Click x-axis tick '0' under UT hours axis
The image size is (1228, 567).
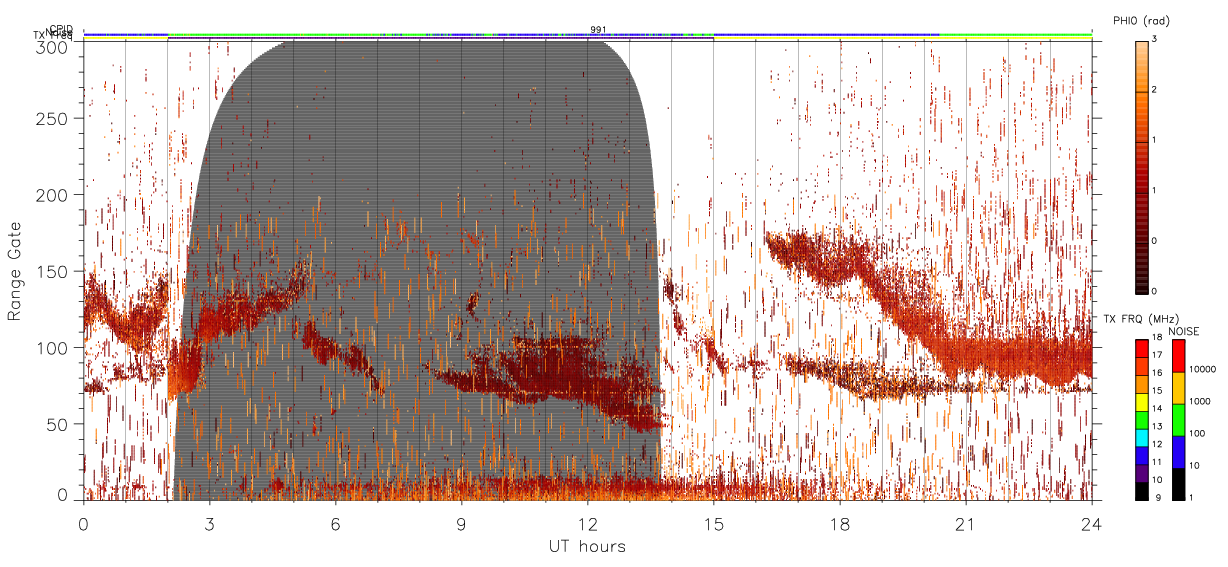tap(84, 523)
